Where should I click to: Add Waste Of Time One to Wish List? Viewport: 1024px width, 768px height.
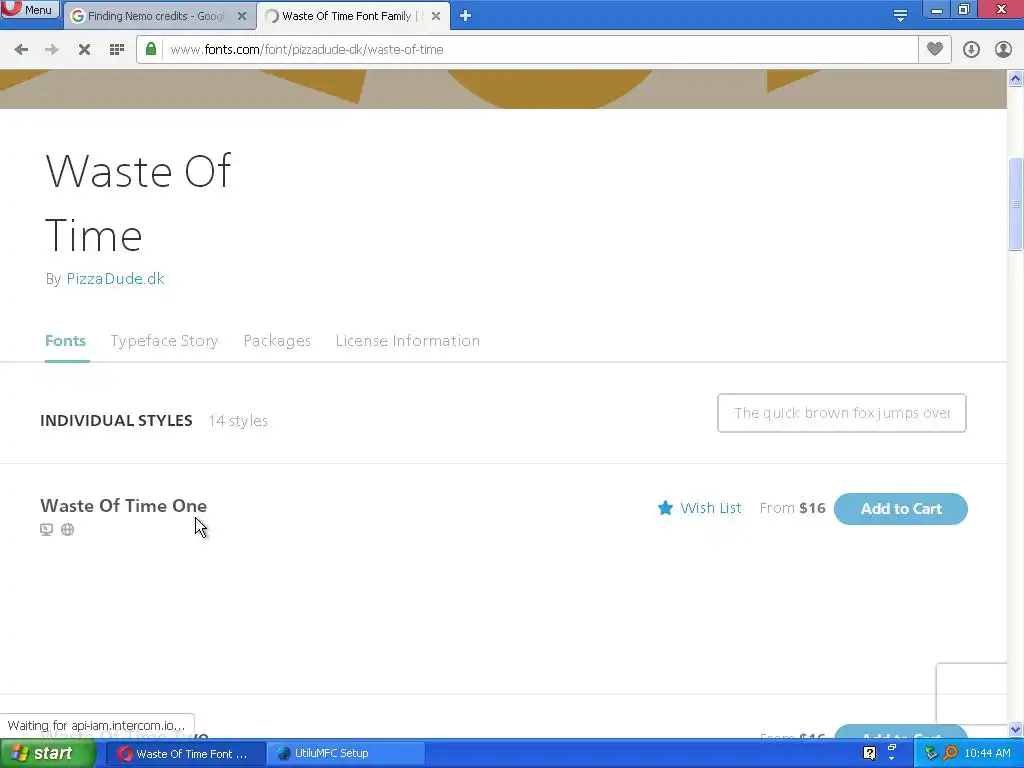coord(711,508)
